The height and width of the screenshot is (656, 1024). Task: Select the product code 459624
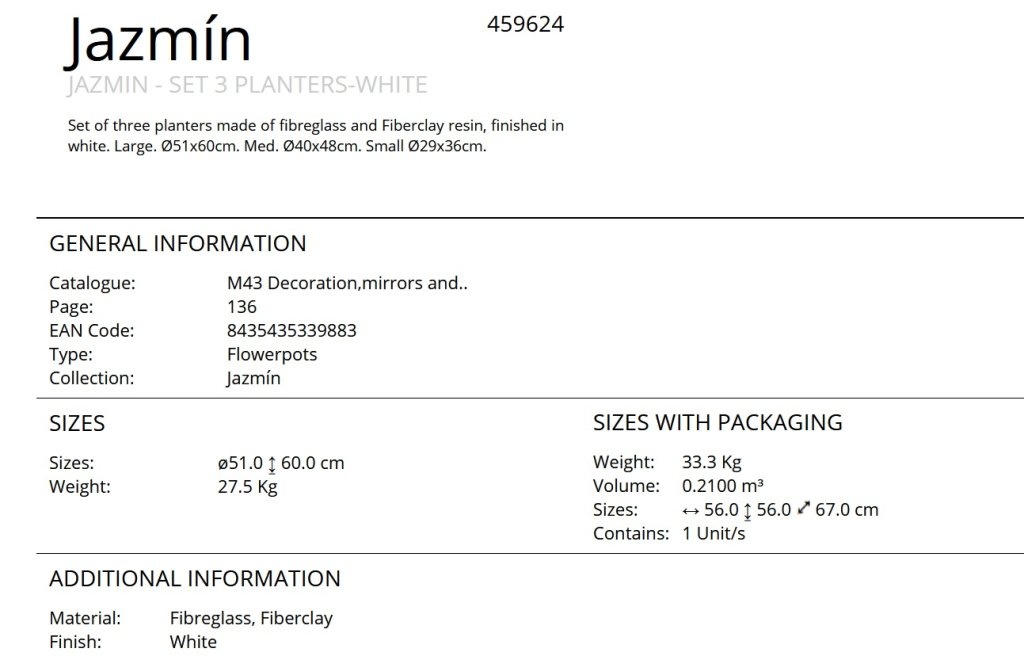click(525, 24)
